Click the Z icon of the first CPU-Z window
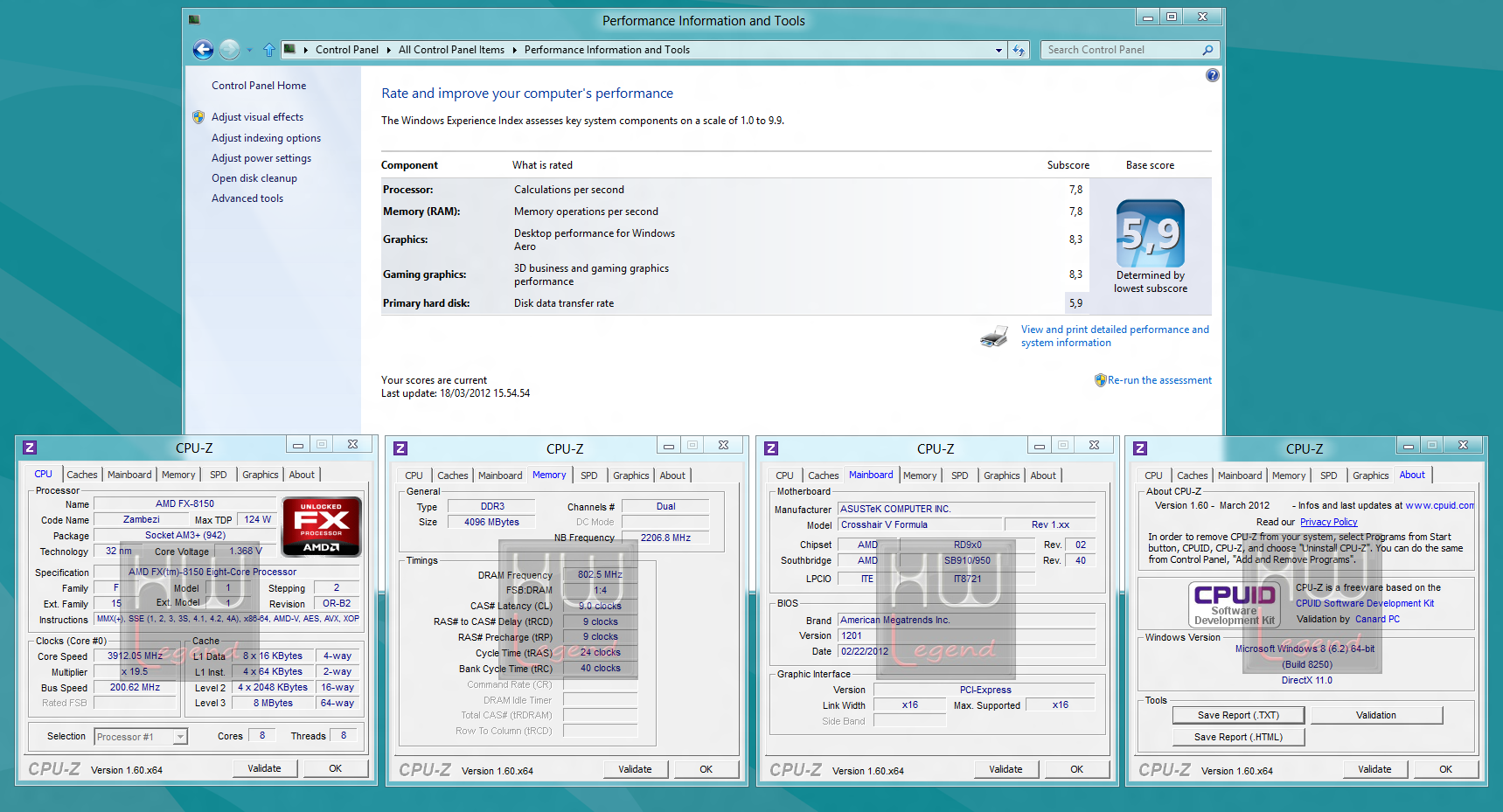 (x=30, y=448)
